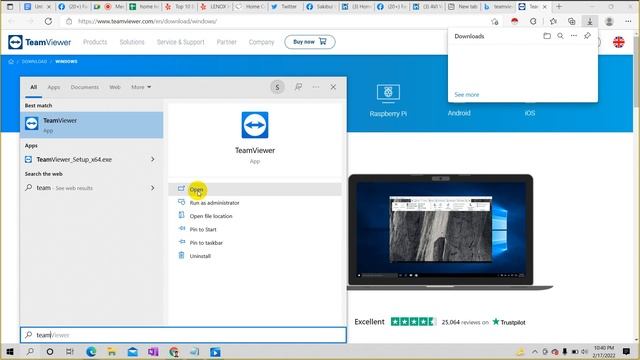Select the iOS platform link

[x=529, y=113]
